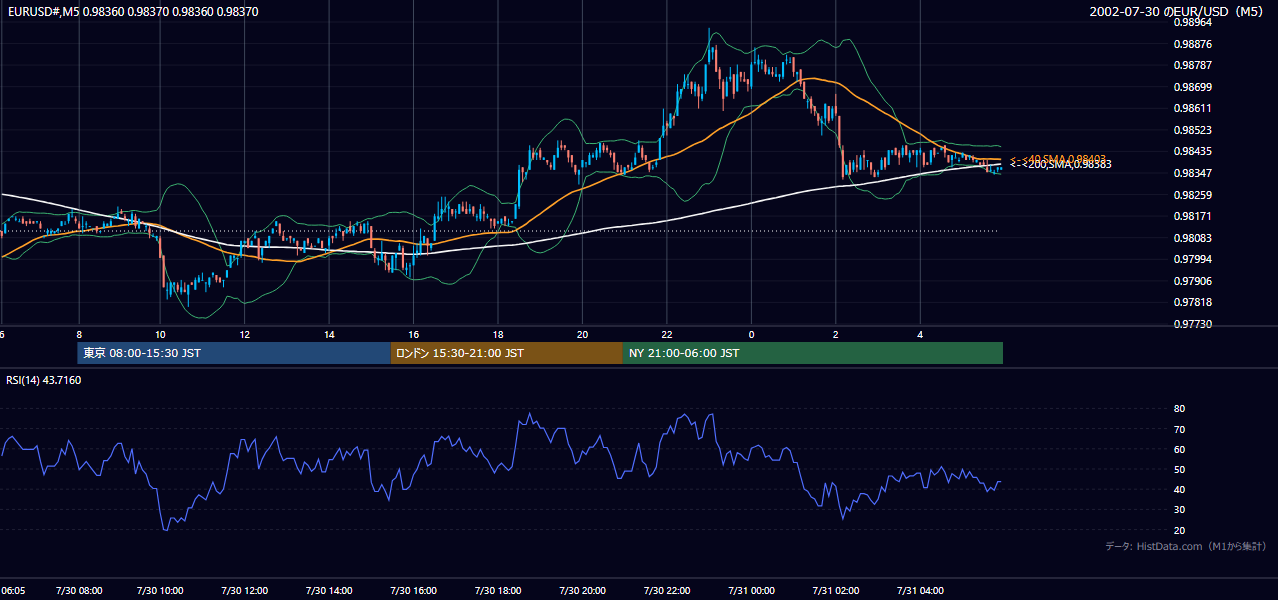Click price axis value 0.97730
Viewport: 1278px width, 600px height.
tap(1194, 324)
